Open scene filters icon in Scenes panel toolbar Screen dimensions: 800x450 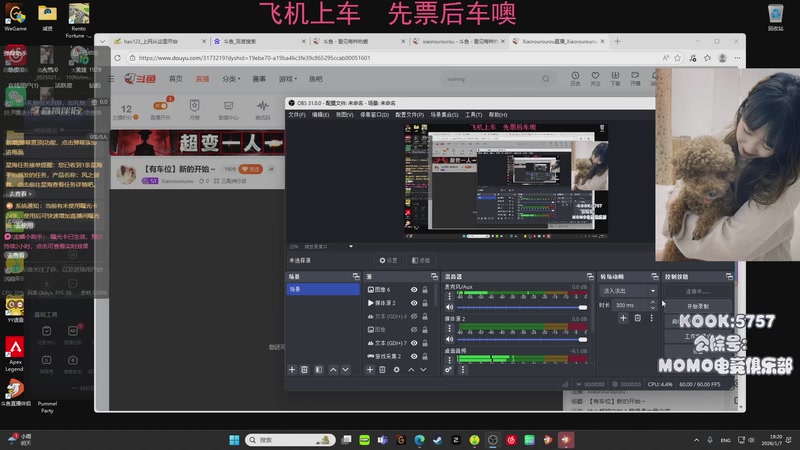[x=318, y=369]
